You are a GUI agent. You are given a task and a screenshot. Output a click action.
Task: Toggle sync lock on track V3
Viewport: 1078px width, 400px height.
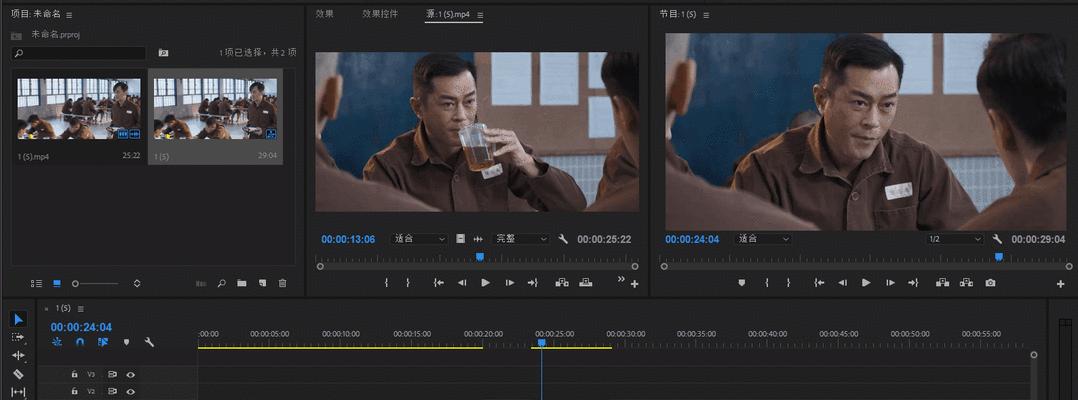(x=112, y=375)
